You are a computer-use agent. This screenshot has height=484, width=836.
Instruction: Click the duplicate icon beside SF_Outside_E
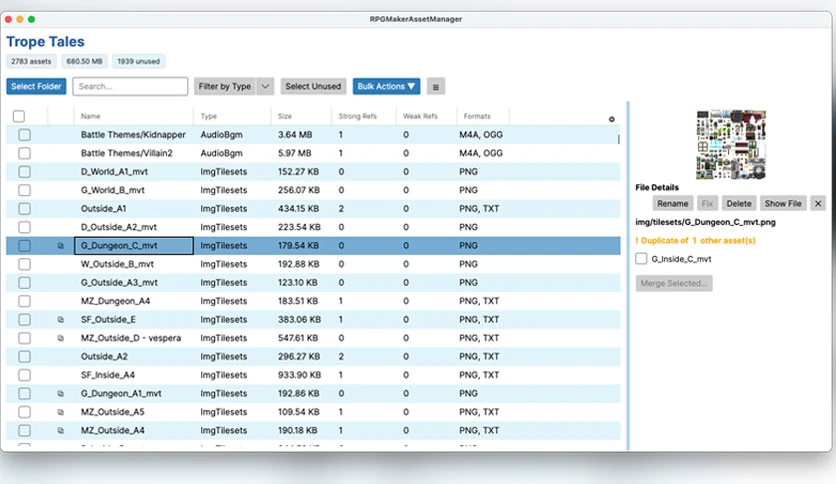pos(60,320)
